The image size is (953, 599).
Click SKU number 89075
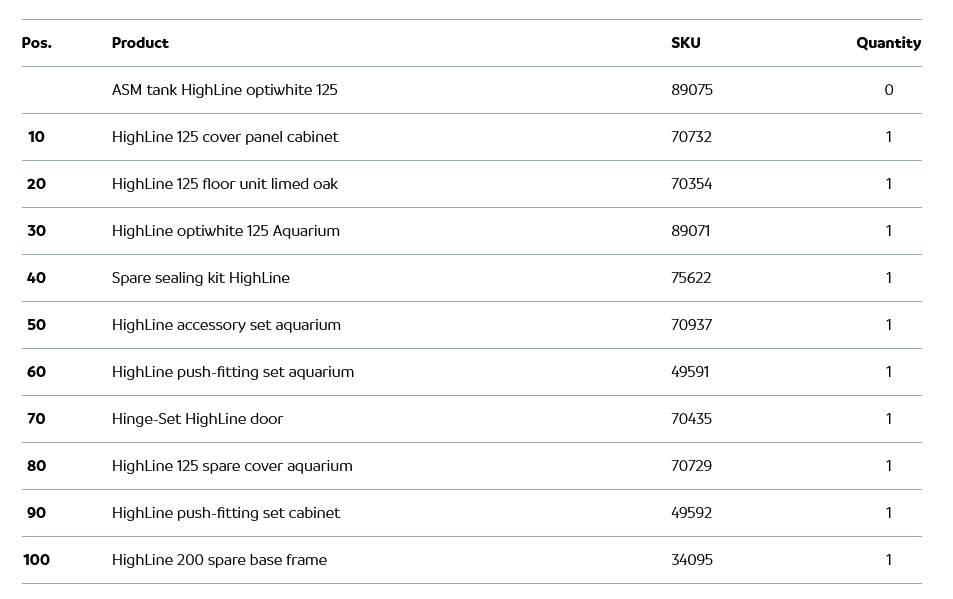692,90
